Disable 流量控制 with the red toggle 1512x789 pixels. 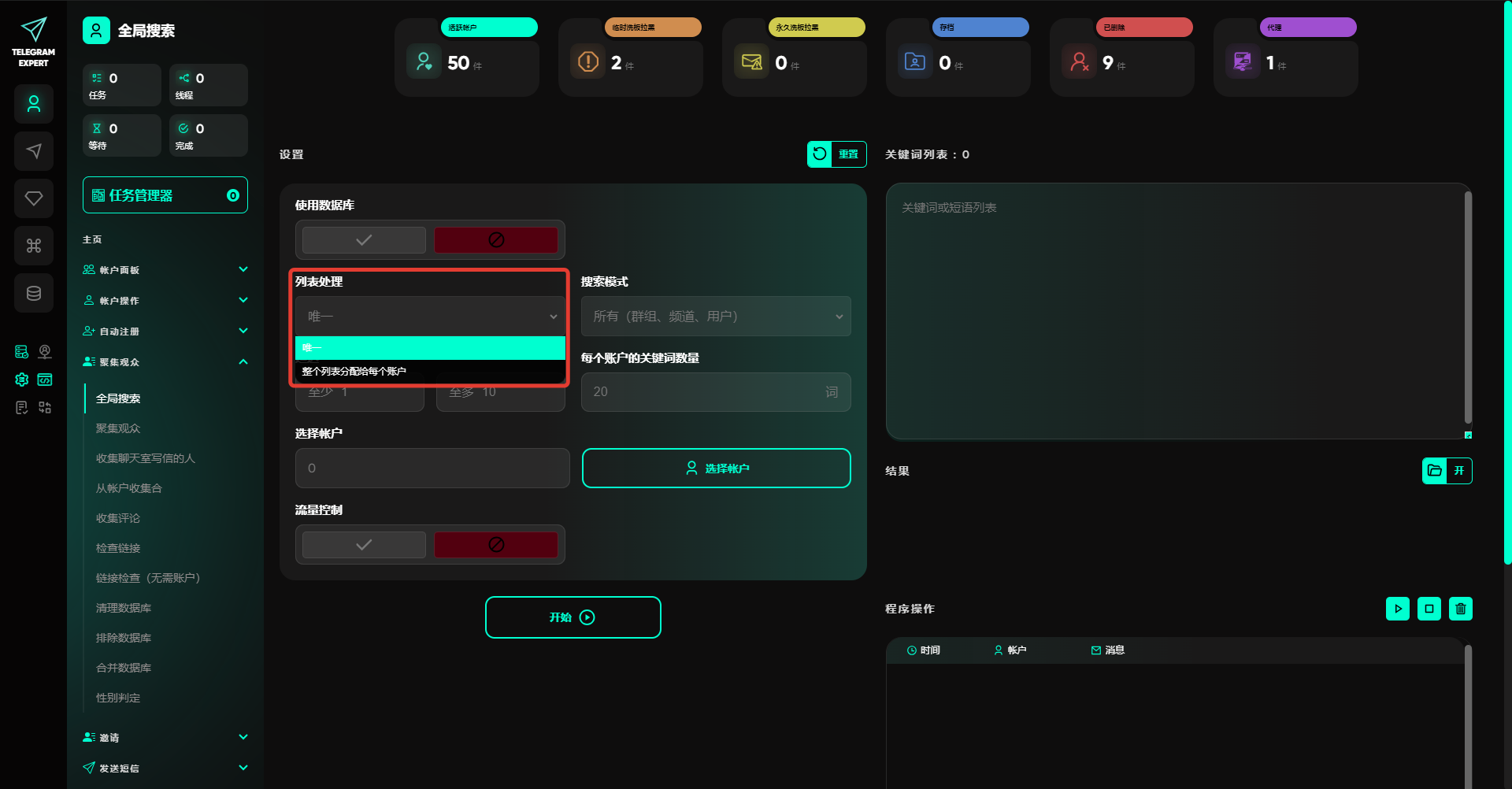(496, 545)
